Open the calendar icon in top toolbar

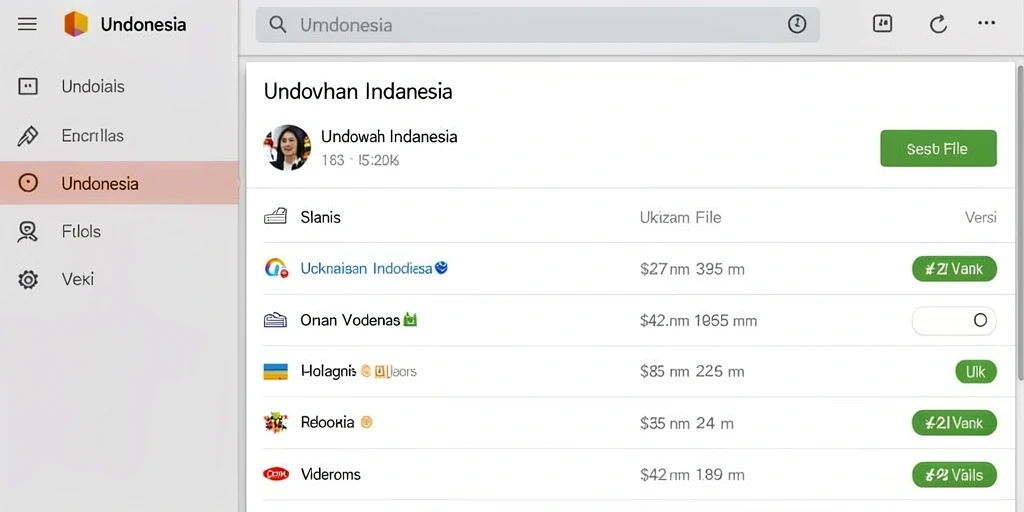[x=882, y=24]
